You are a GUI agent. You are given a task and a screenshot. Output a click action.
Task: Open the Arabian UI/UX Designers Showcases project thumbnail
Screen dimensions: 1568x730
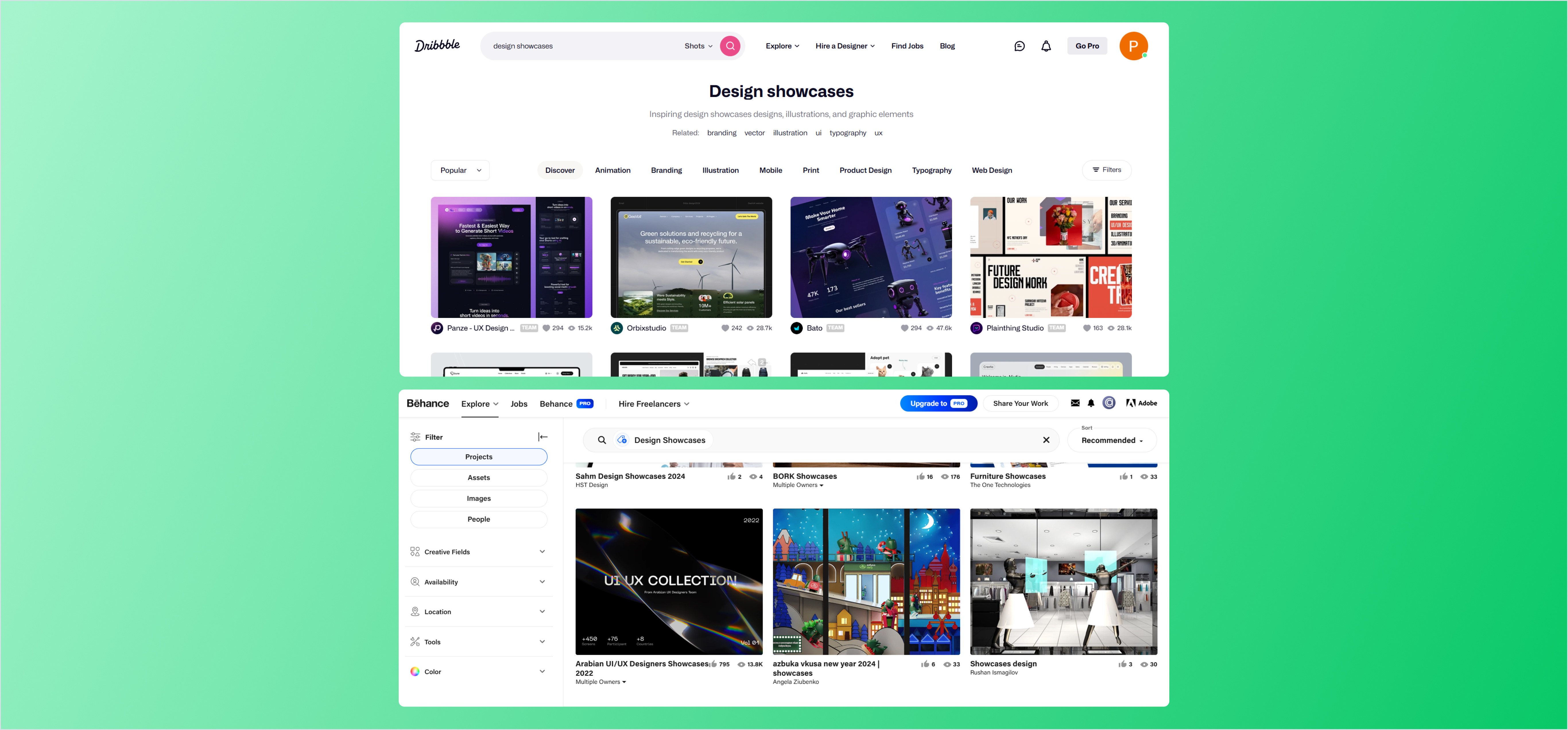668,582
